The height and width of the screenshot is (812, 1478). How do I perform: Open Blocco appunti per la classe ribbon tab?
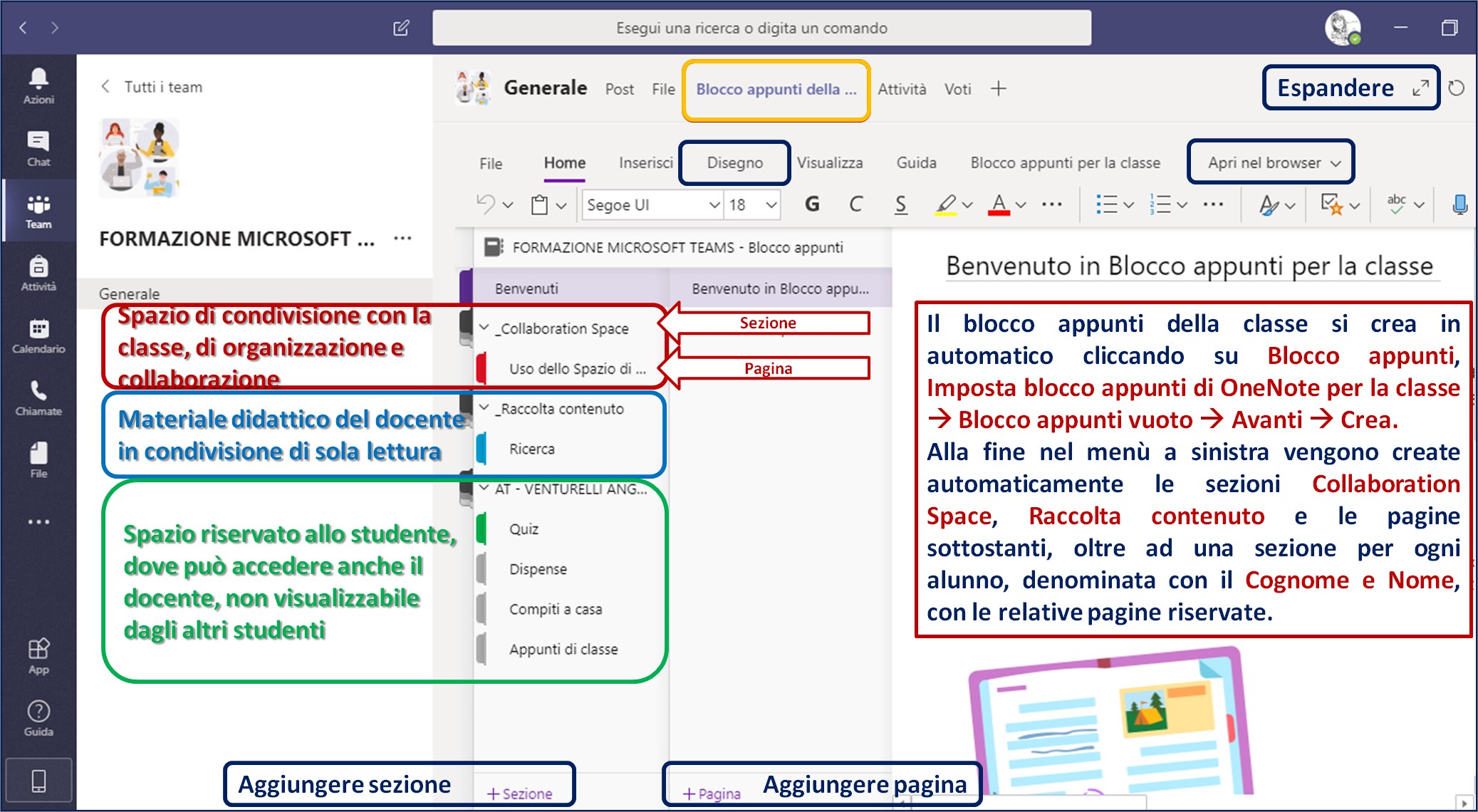1065,162
